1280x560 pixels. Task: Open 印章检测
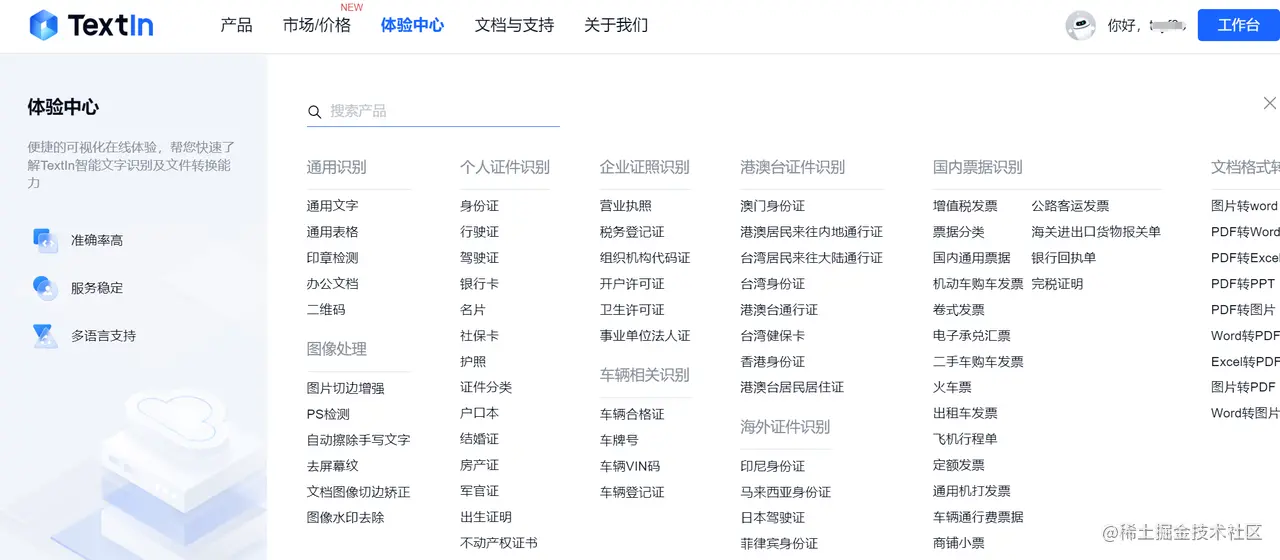332,258
